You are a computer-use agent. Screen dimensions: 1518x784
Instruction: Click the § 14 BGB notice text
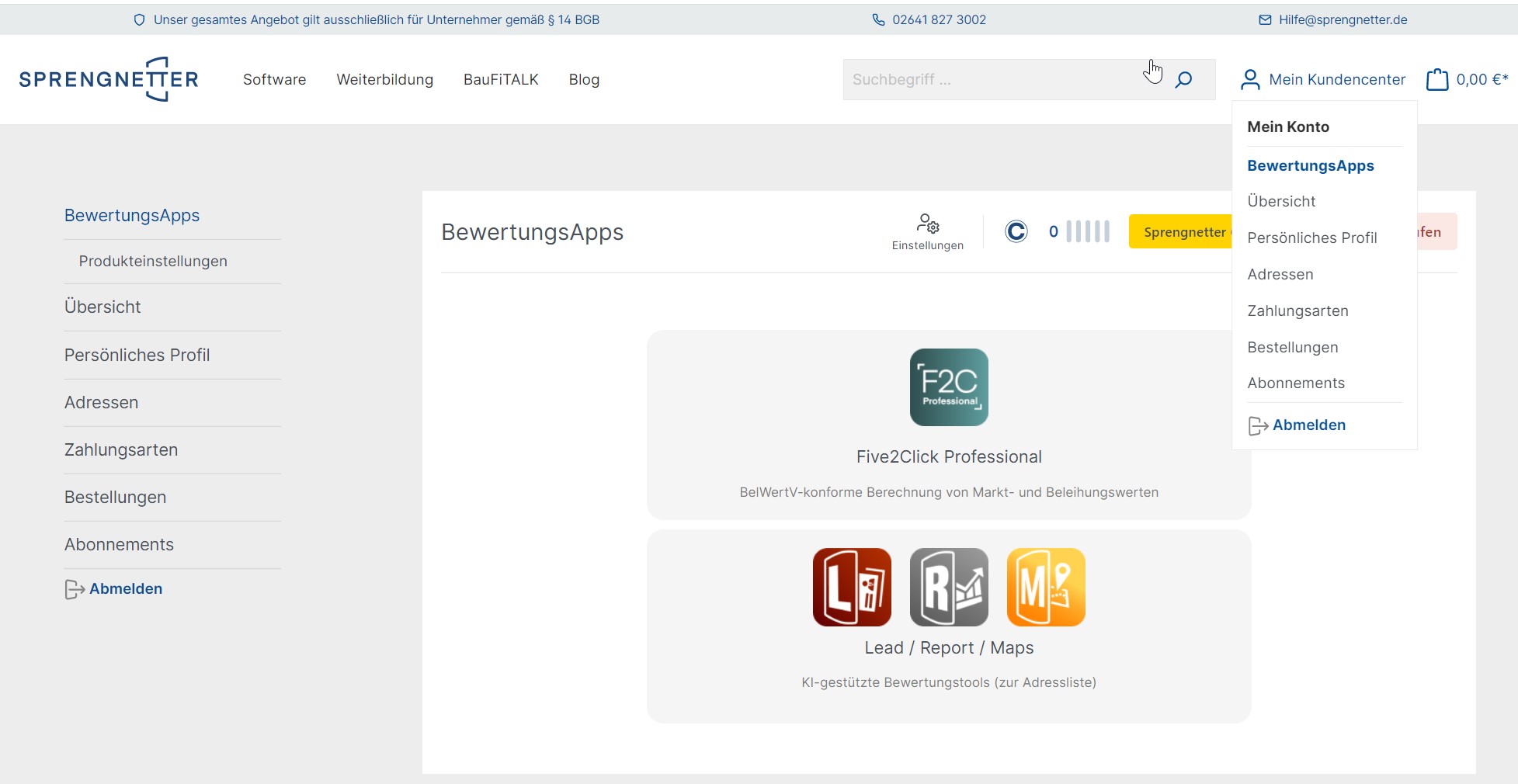point(377,19)
